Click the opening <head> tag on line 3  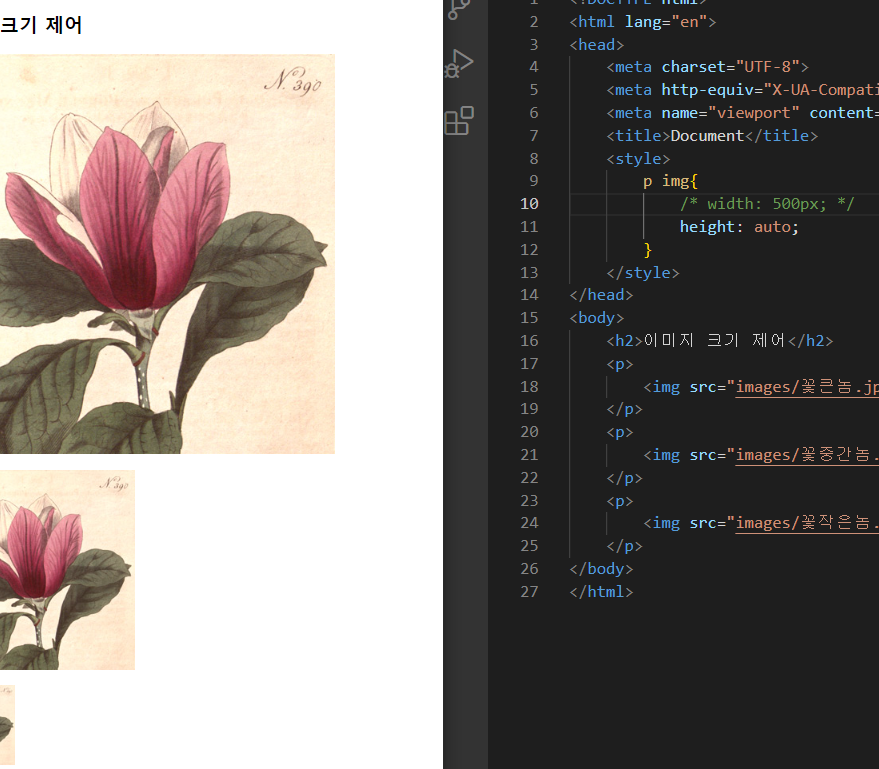pyautogui.click(x=596, y=45)
